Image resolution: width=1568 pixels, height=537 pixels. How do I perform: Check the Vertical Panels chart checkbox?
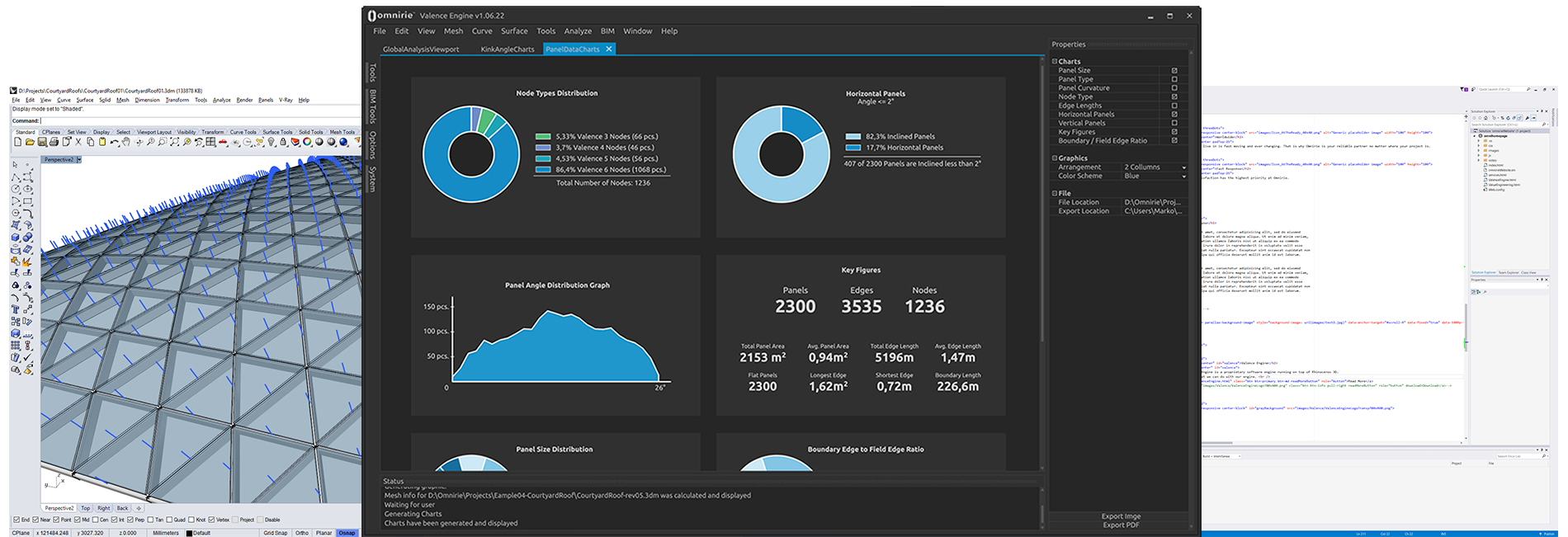pyautogui.click(x=1174, y=123)
